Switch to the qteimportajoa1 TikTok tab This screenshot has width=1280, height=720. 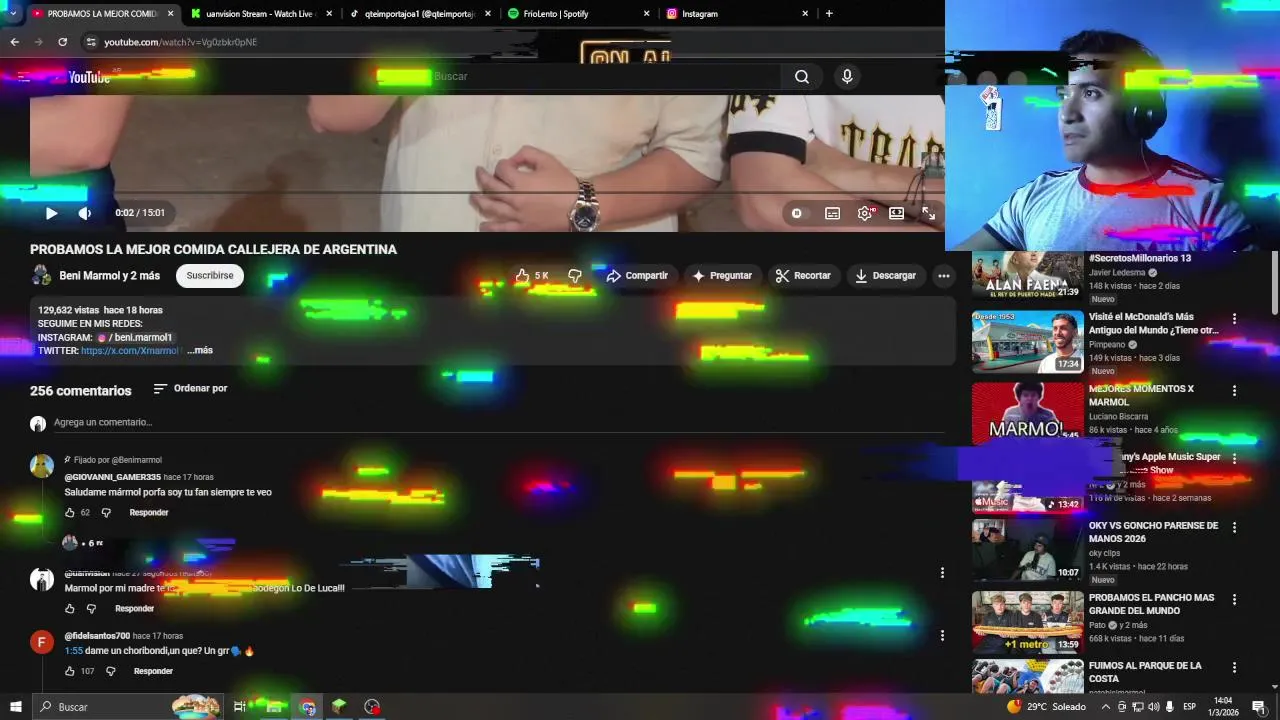tap(418, 14)
